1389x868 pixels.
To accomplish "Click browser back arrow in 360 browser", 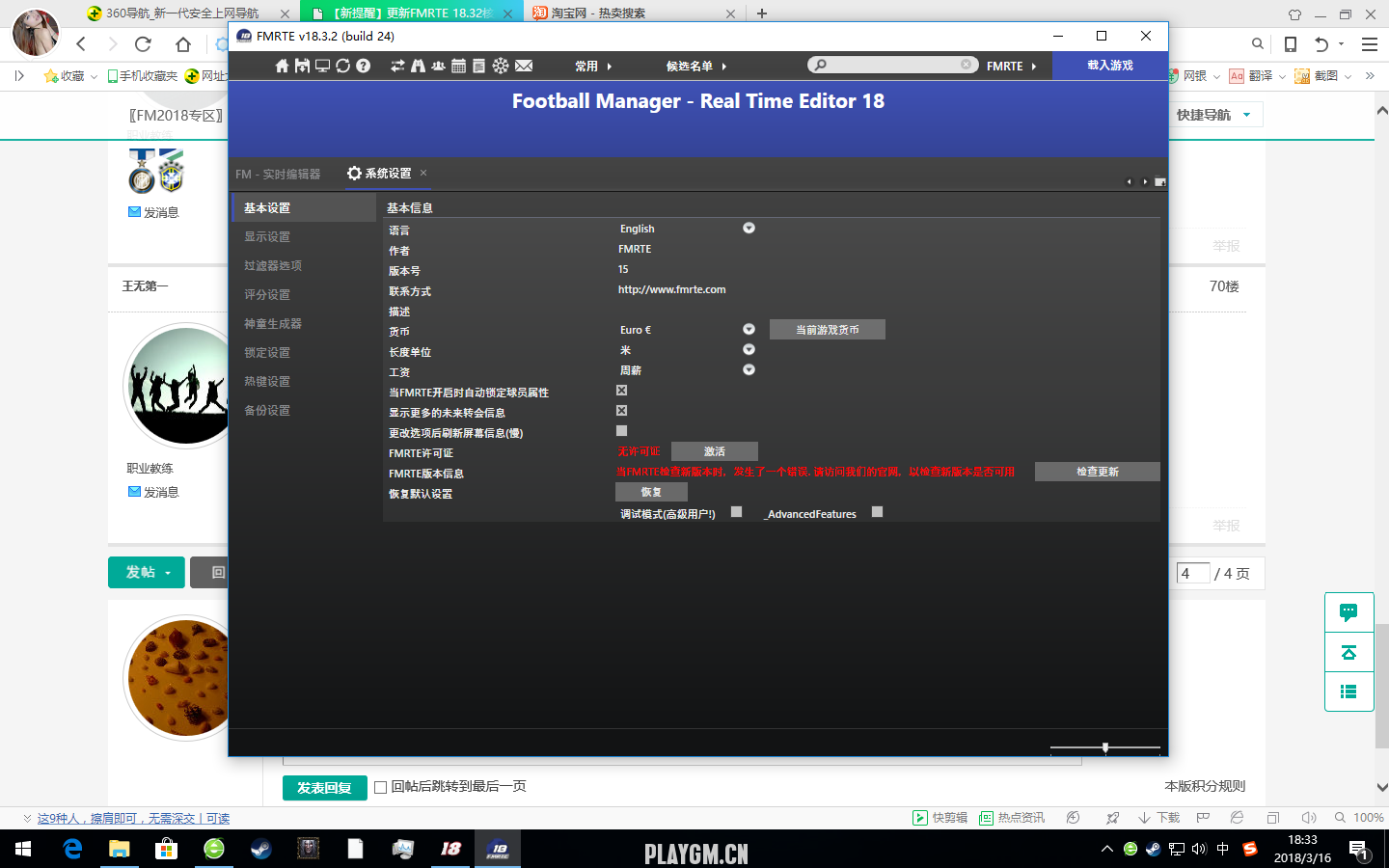I will point(81,43).
